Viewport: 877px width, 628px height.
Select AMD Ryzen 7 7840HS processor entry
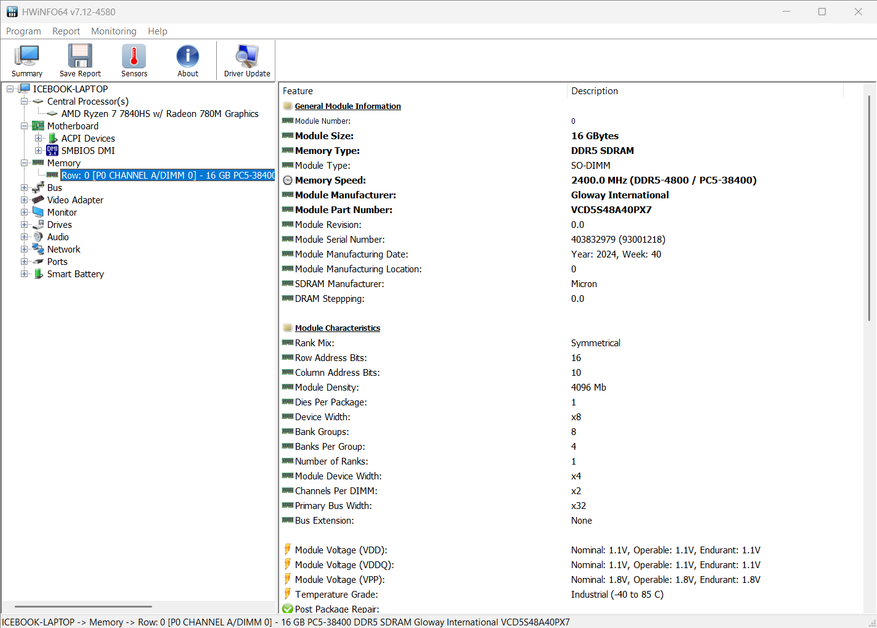(159, 114)
